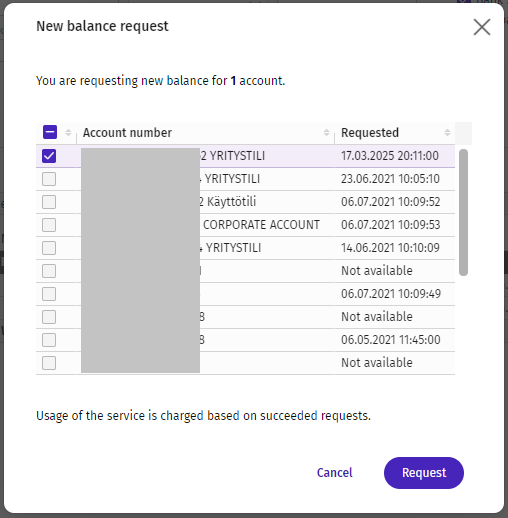Sort by the Account number column arrows

point(326,133)
